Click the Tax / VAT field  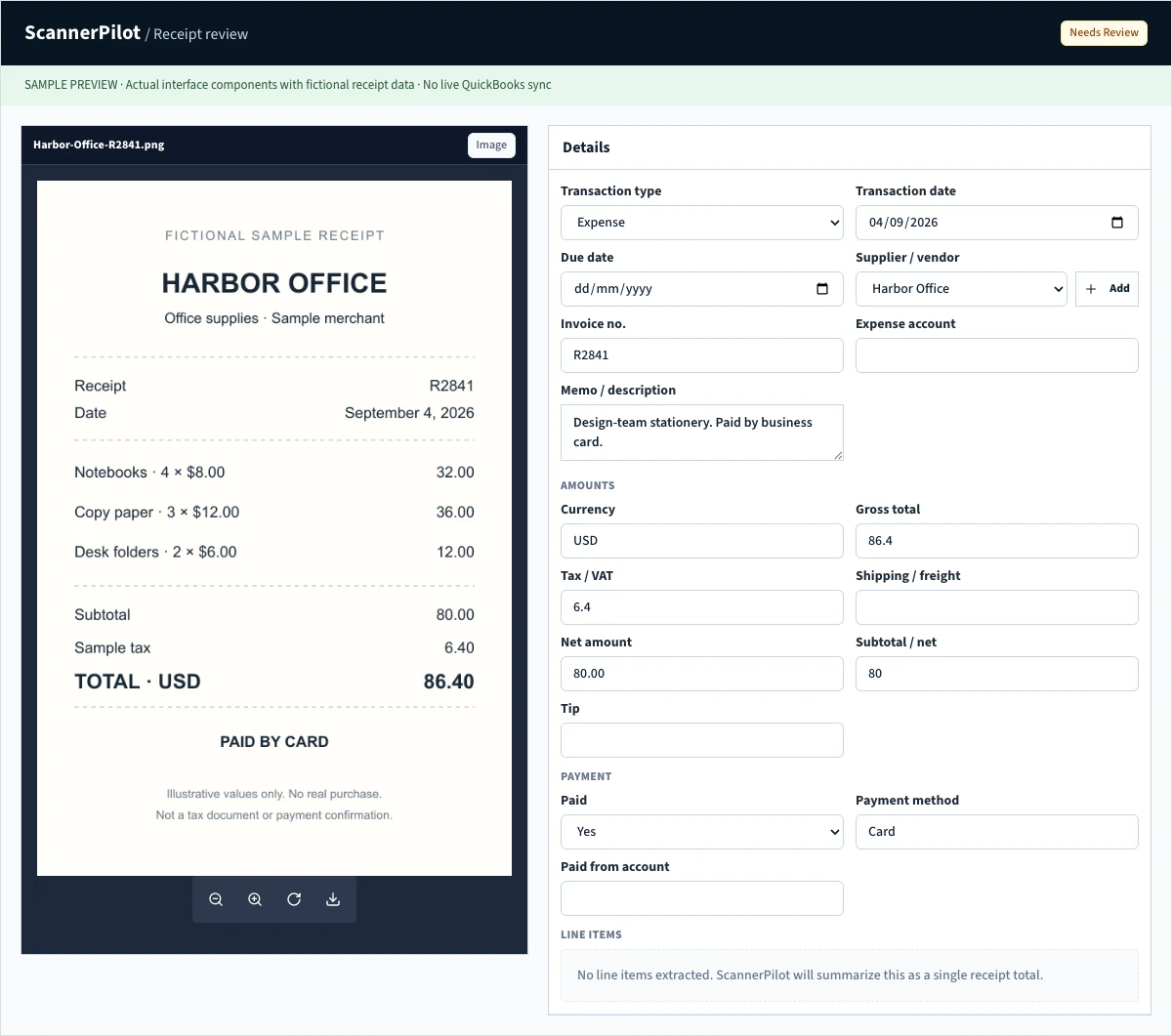pos(702,607)
